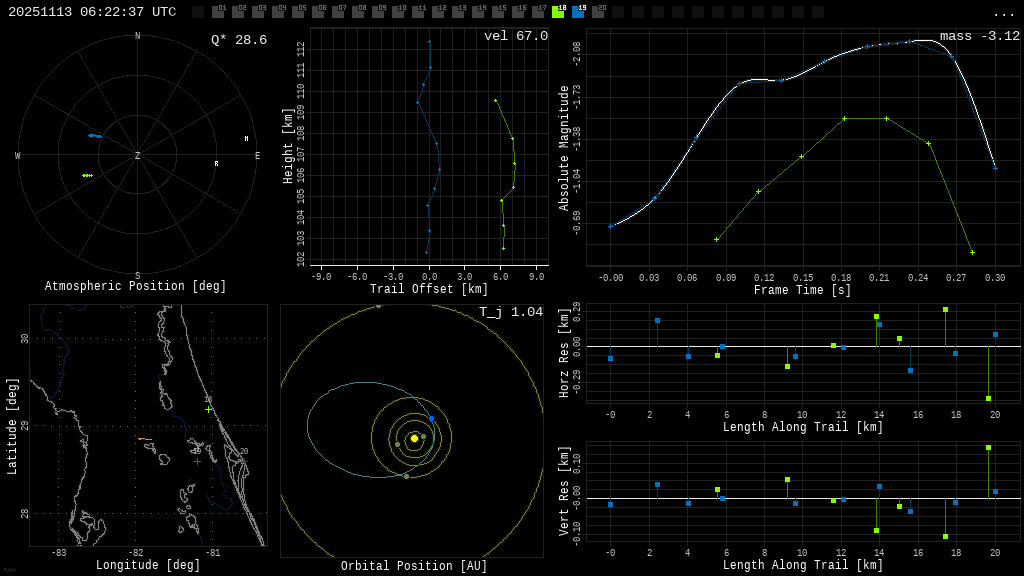
Task: Click the Absolute Magnitude axis label
Action: click(x=564, y=148)
